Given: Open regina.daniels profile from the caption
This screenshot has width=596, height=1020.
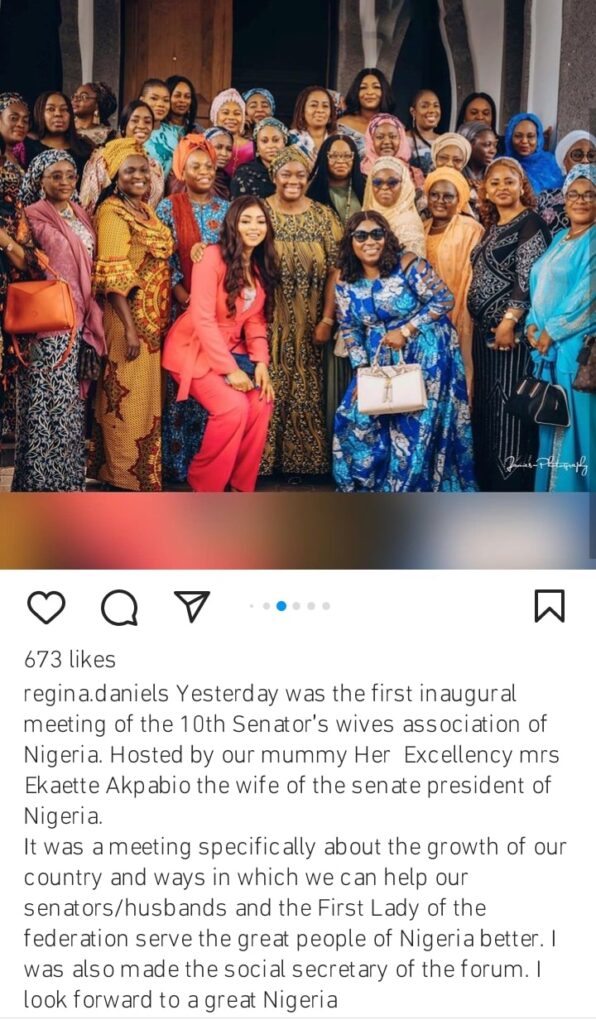Looking at the screenshot, I should (97, 695).
